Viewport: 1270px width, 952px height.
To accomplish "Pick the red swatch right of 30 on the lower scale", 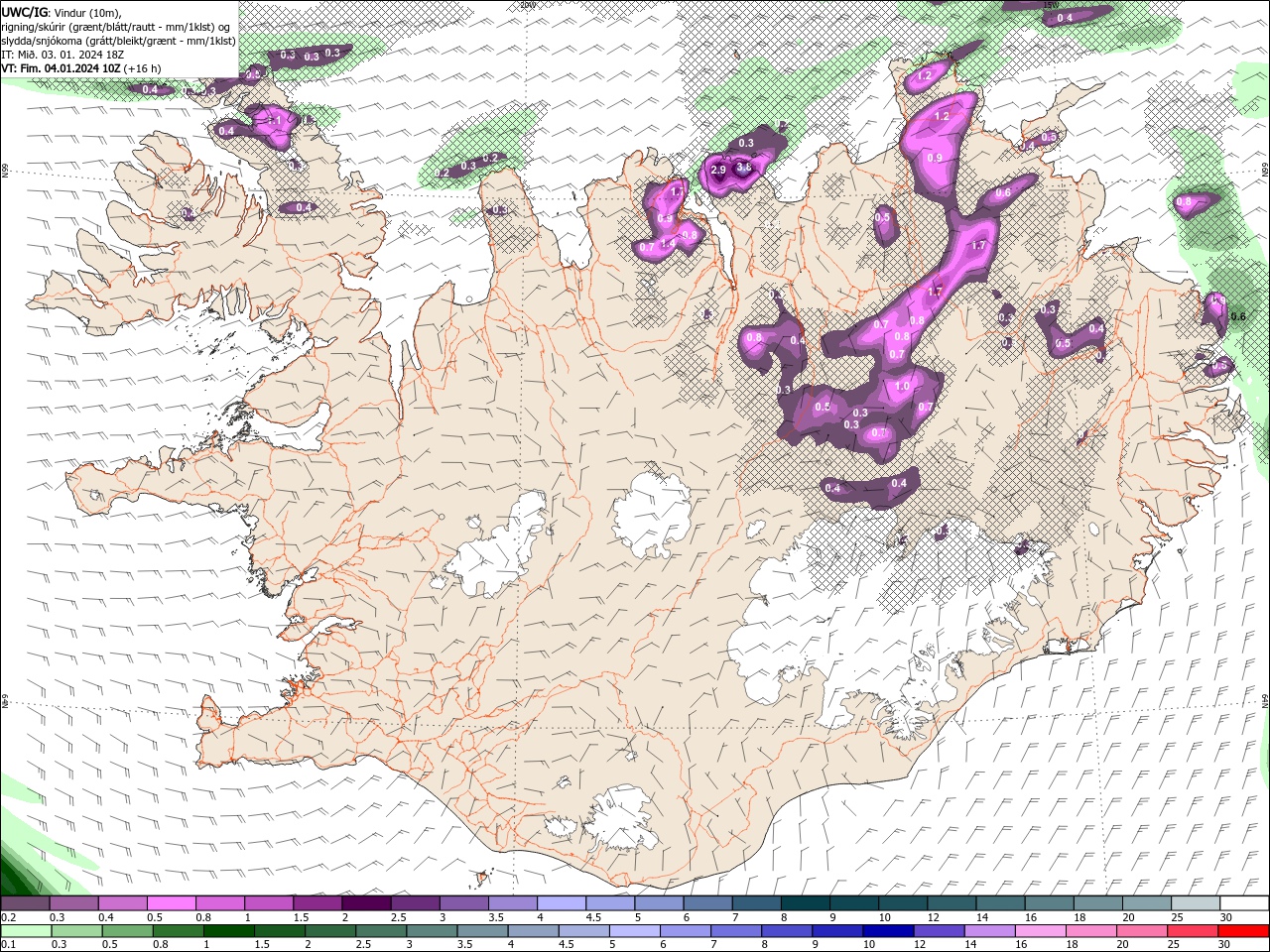I will pyautogui.click(x=1243, y=931).
